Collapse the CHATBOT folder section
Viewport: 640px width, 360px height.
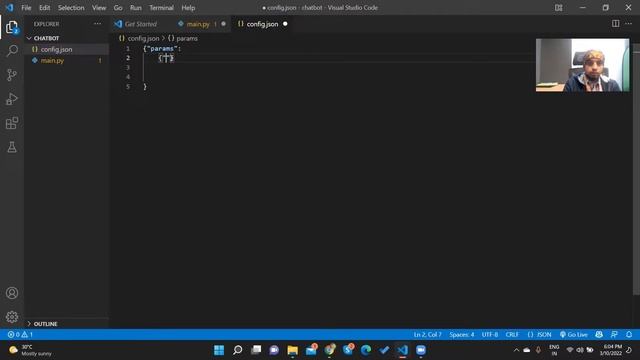46,38
